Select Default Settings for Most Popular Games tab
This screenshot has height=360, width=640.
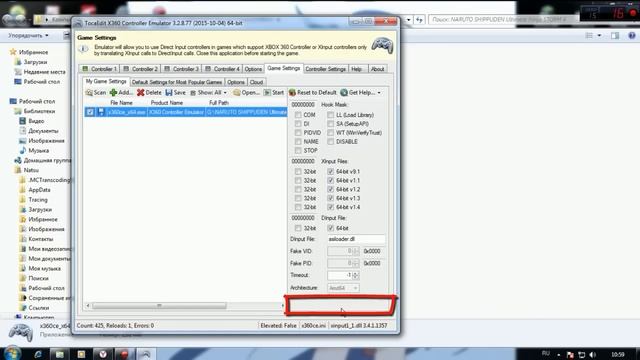point(177,82)
